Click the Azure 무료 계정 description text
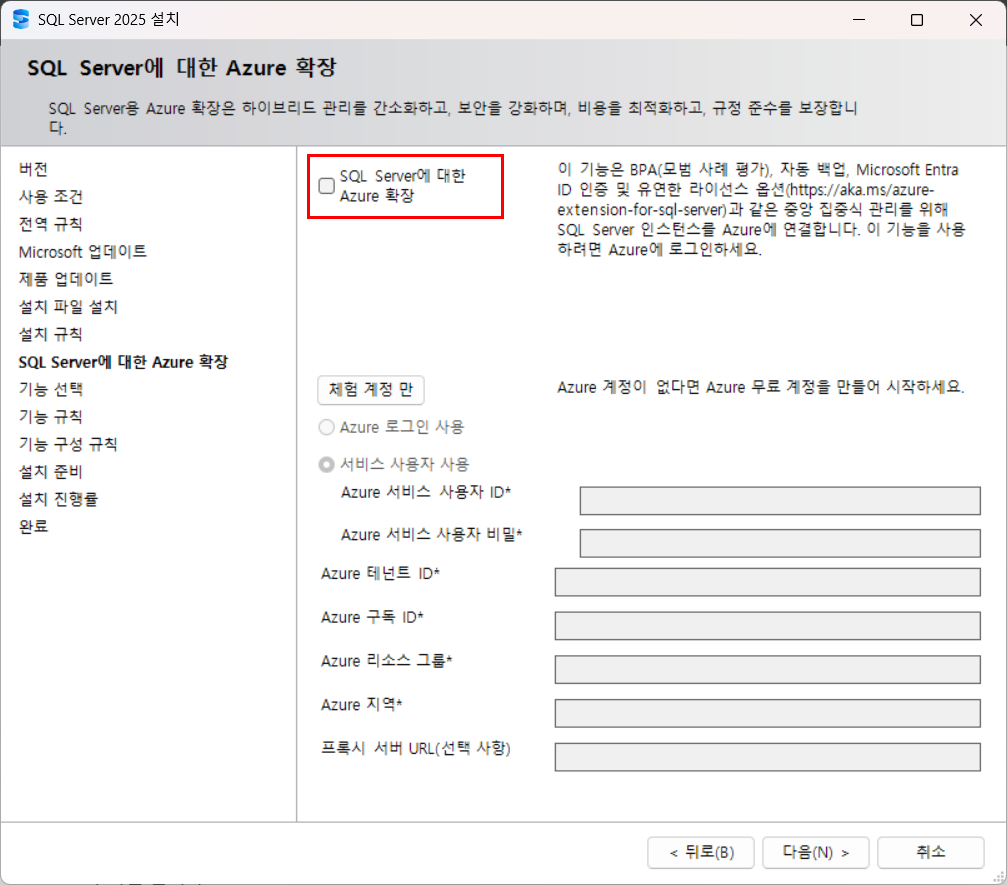The height and width of the screenshot is (885, 1007). pyautogui.click(x=760, y=387)
